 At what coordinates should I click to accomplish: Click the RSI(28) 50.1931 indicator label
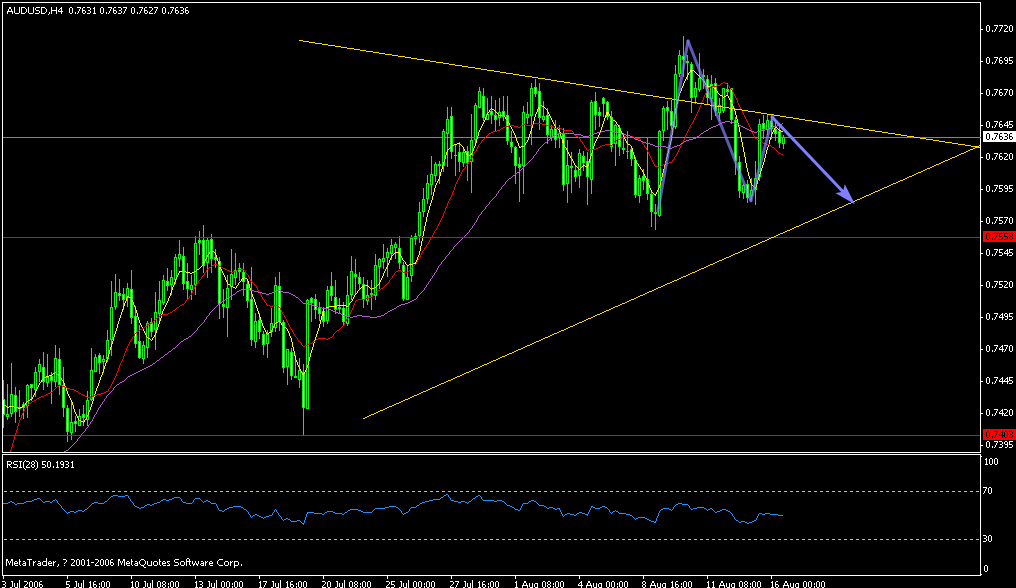tap(40, 465)
